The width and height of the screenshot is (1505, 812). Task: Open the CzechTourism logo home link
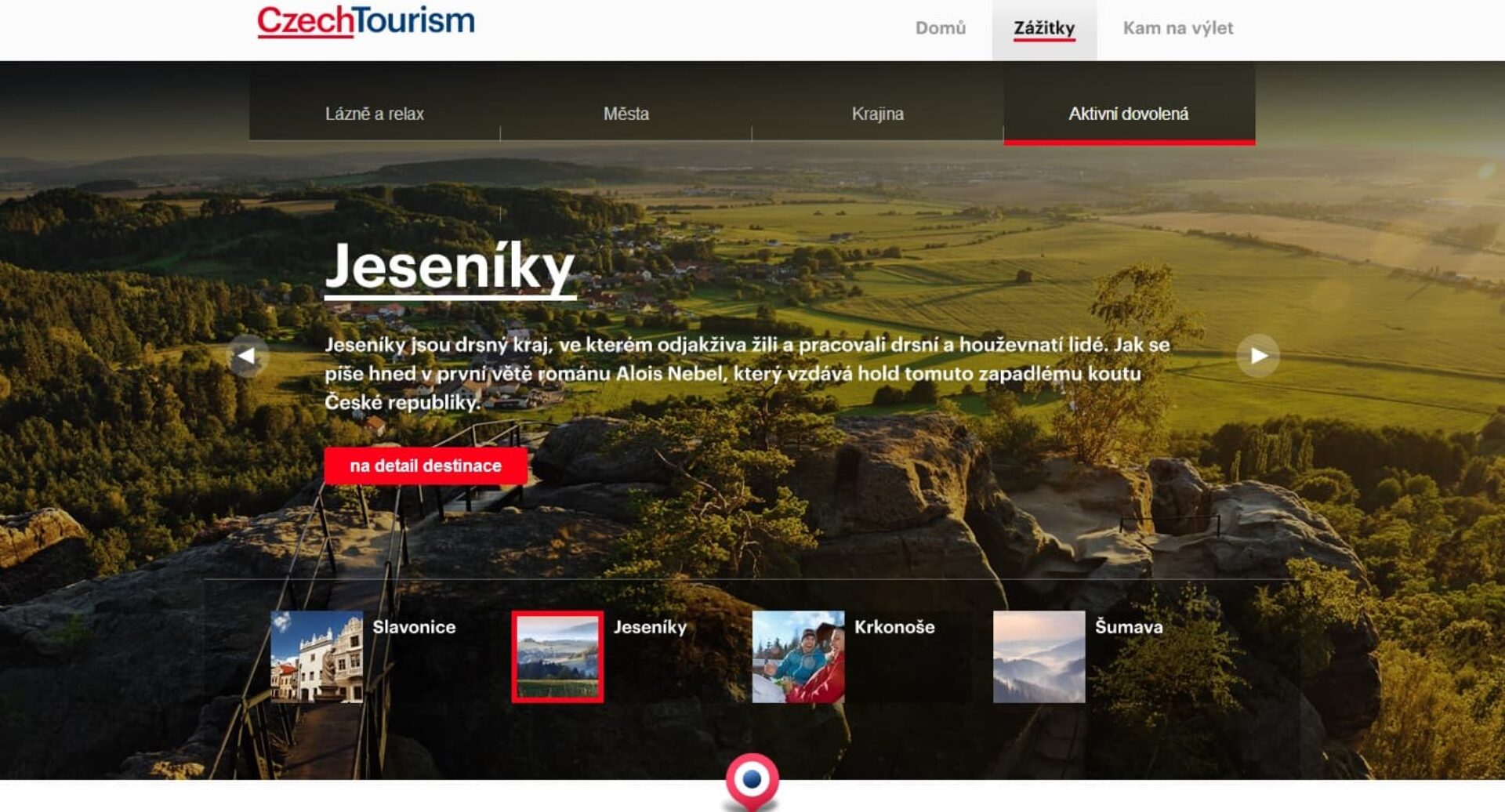click(x=366, y=21)
